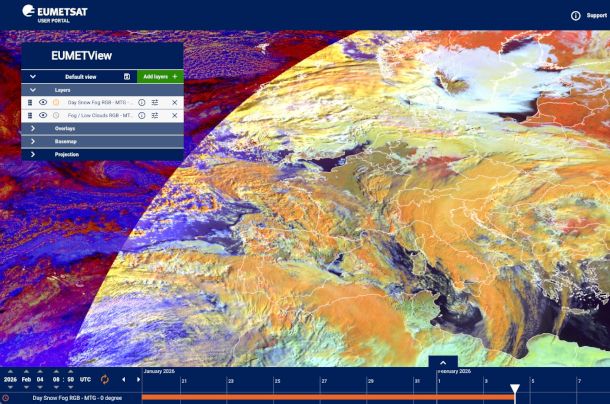Step to the previous time frame
This screenshot has height=404, width=610.
[124, 379]
